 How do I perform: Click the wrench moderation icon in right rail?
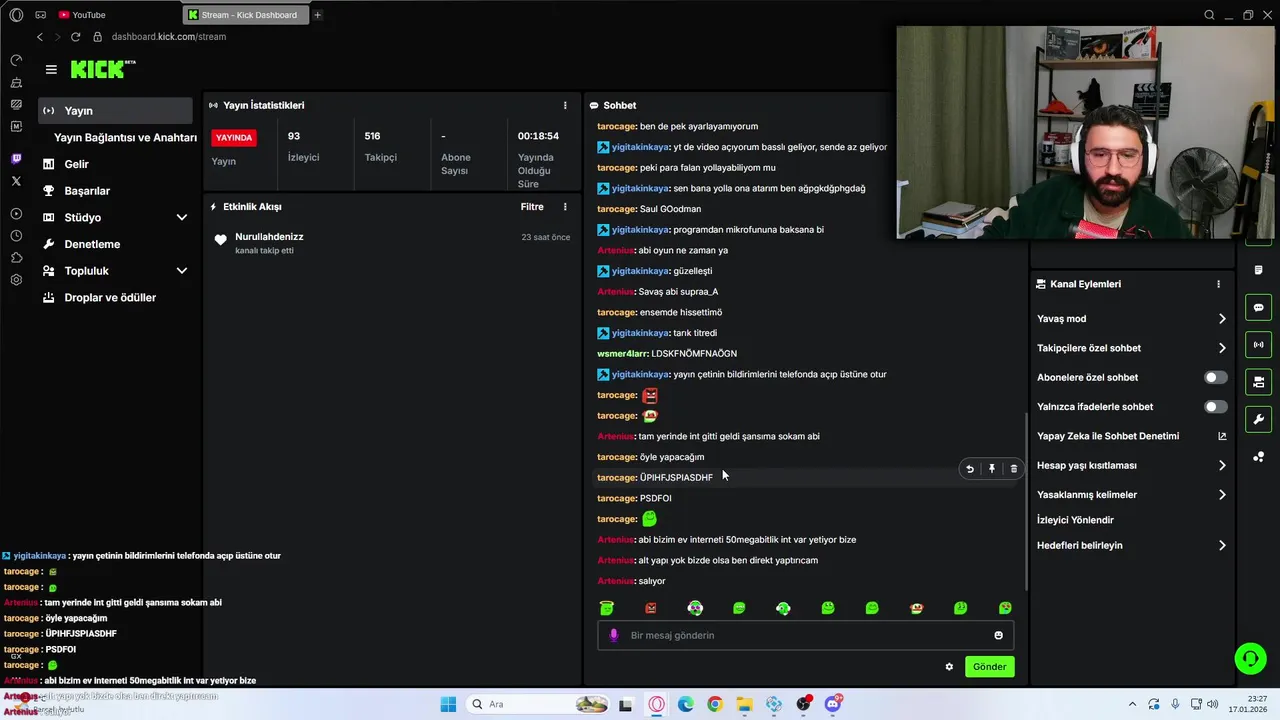pos(1259,419)
